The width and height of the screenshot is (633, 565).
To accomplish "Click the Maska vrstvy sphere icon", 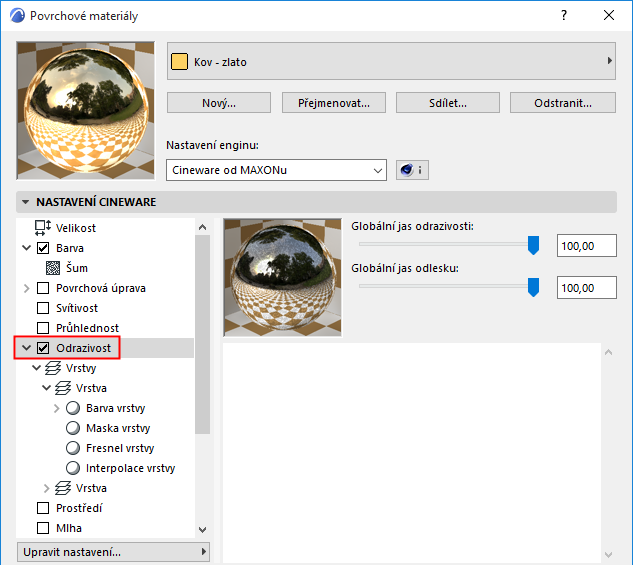I will [x=73, y=428].
